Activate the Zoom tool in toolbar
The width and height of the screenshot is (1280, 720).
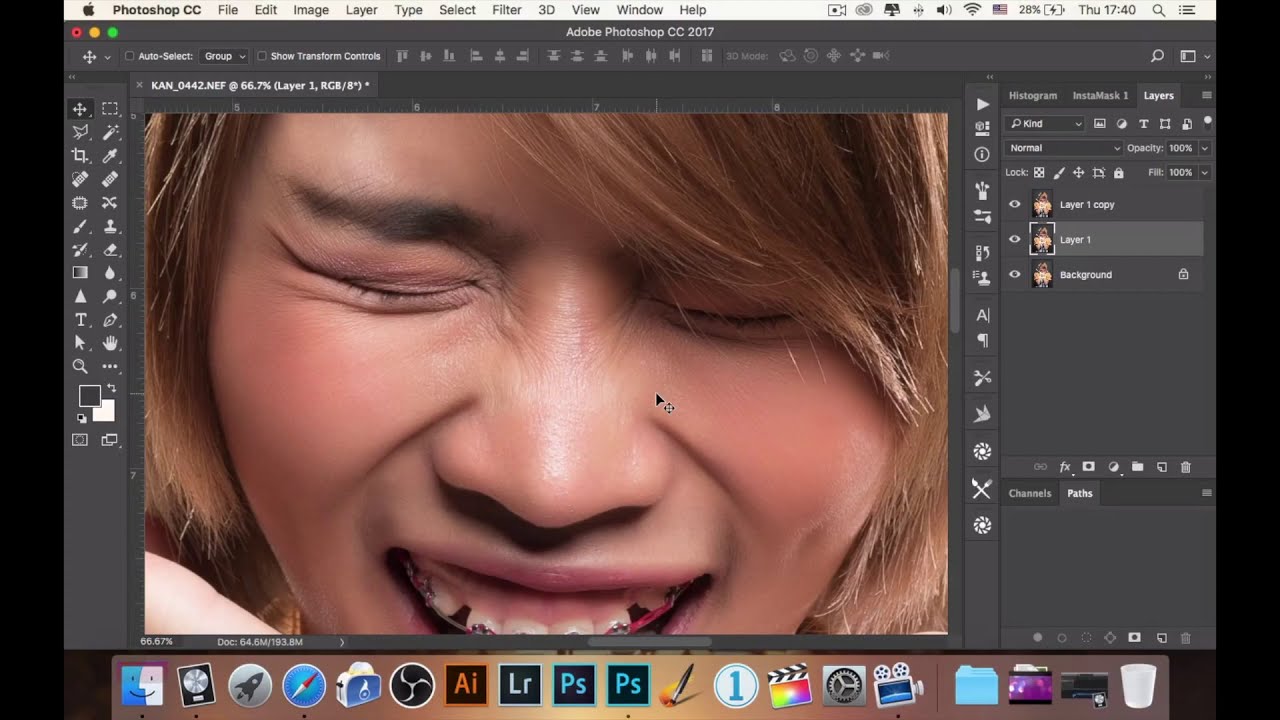[x=80, y=367]
